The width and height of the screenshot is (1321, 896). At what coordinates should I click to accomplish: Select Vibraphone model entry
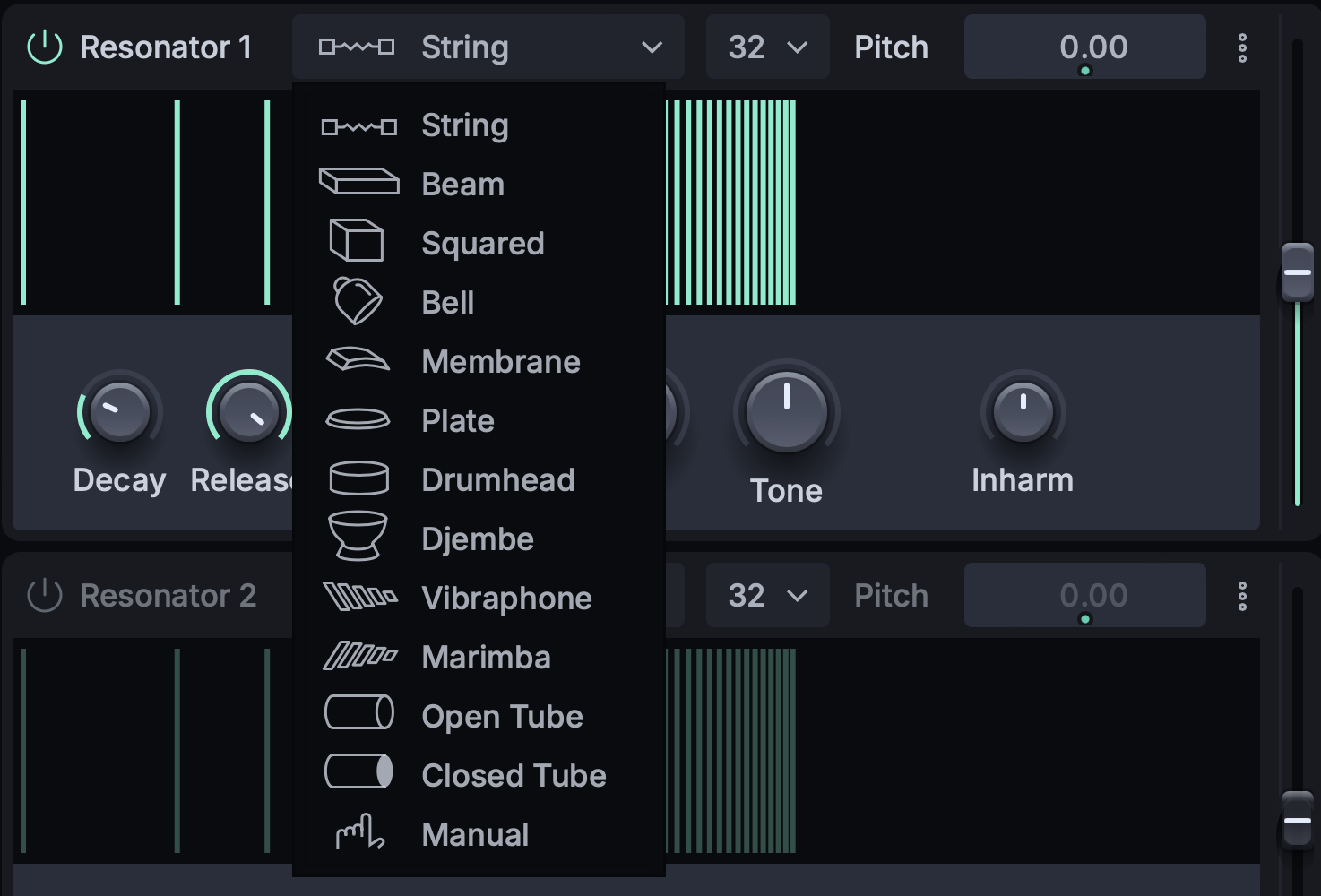479,599
